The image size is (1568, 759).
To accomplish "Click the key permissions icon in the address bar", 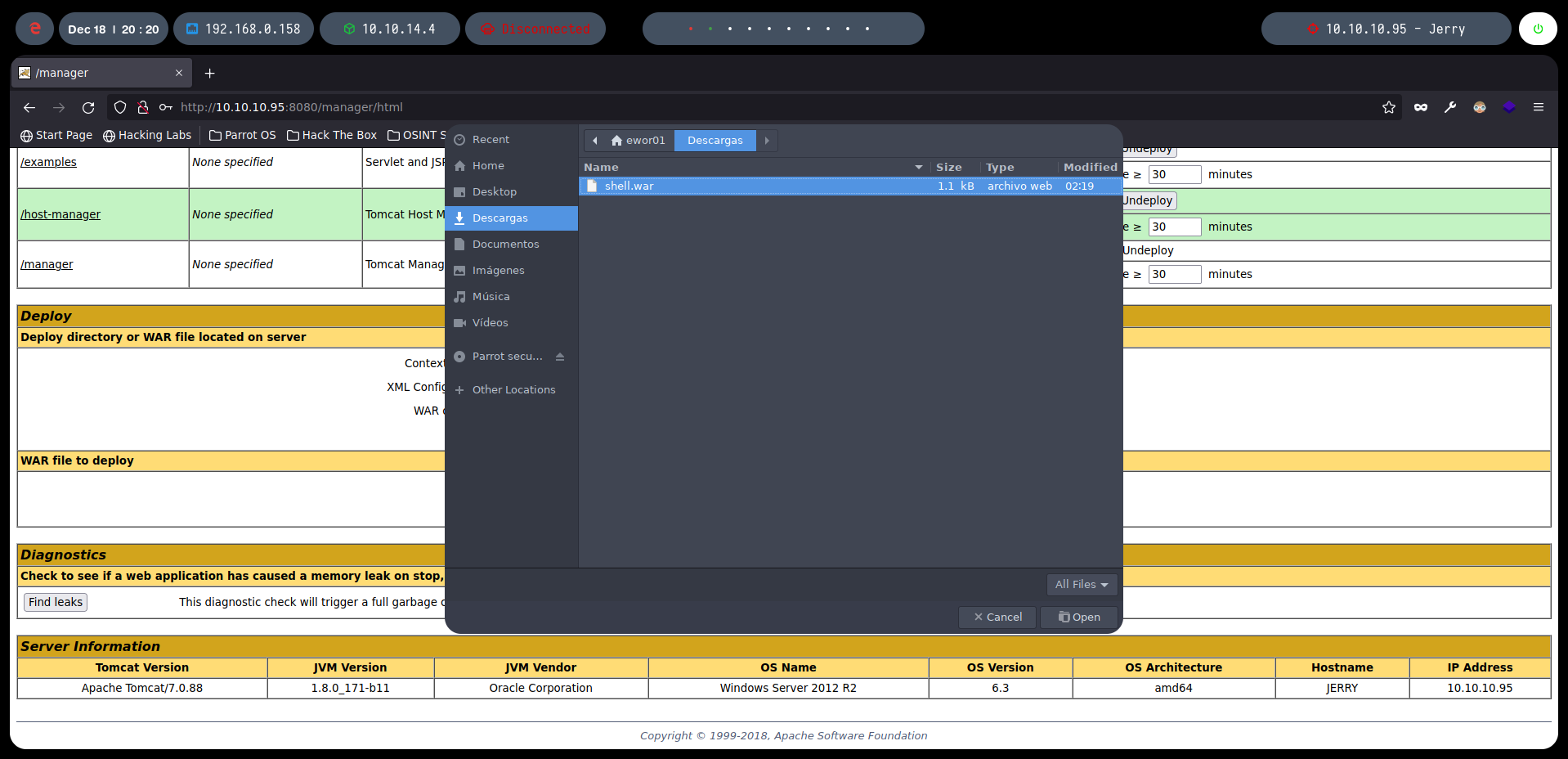I will tap(166, 107).
